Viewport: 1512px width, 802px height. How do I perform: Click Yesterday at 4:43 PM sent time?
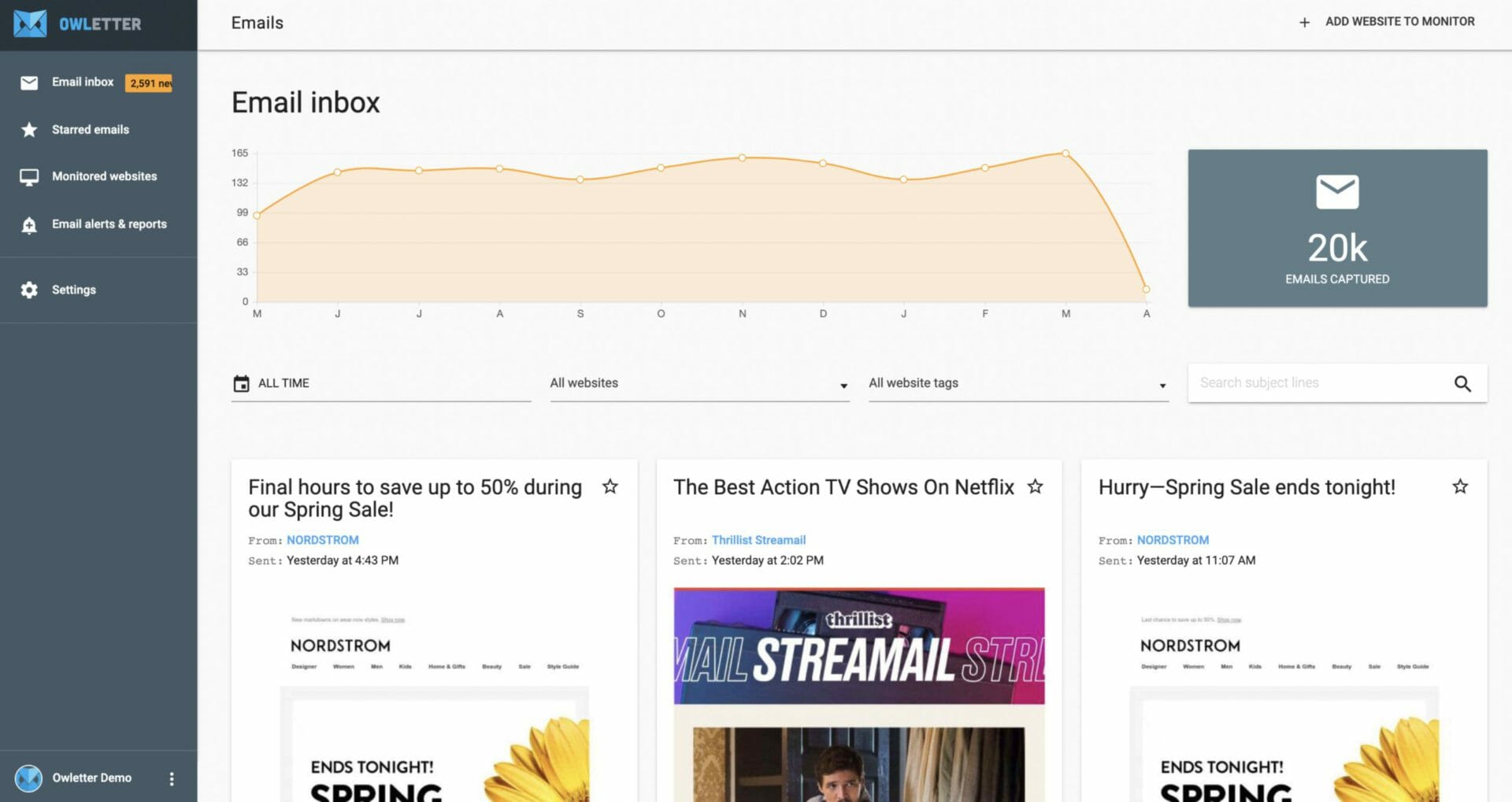(x=343, y=560)
